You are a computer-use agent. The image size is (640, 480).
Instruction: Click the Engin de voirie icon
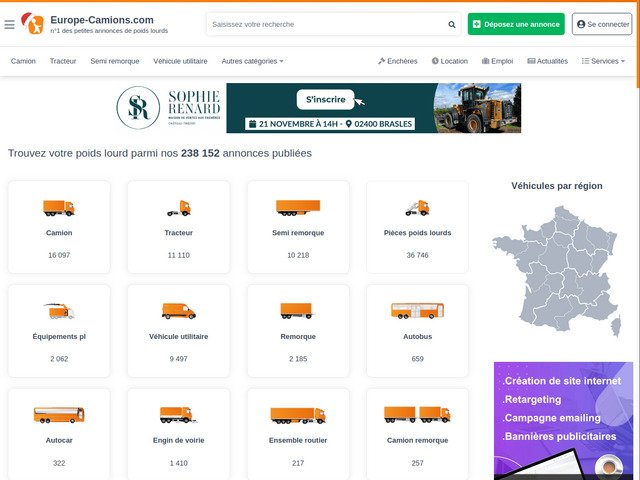click(x=178, y=415)
